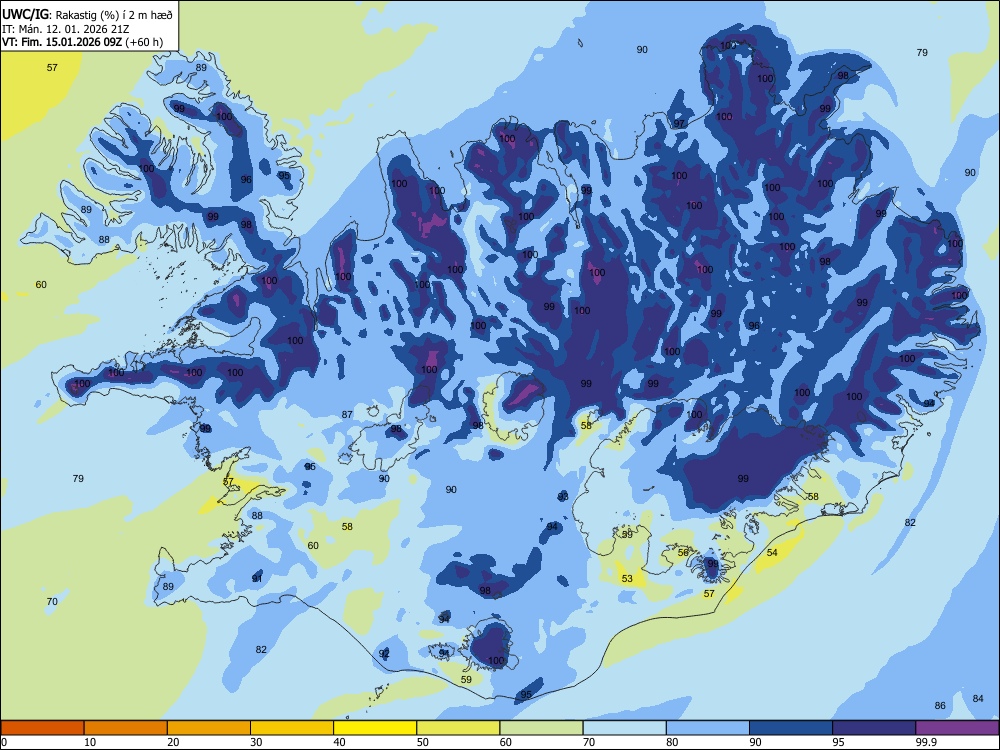Pick the 20–30 legend color segment
Image resolution: width=1000 pixels, height=750 pixels.
tap(209, 728)
